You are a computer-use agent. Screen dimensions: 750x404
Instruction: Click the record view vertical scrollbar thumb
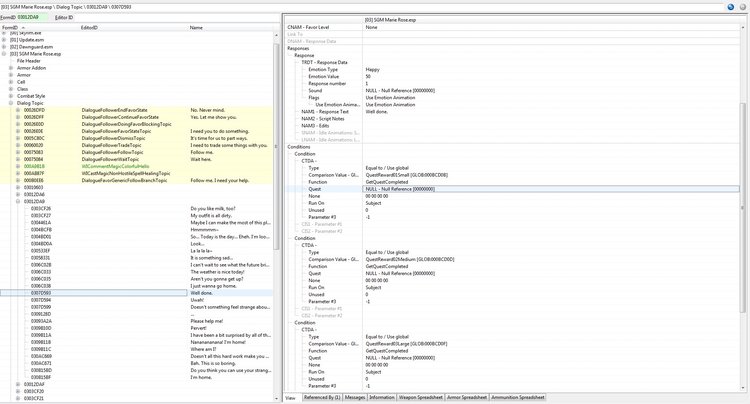tap(743, 206)
